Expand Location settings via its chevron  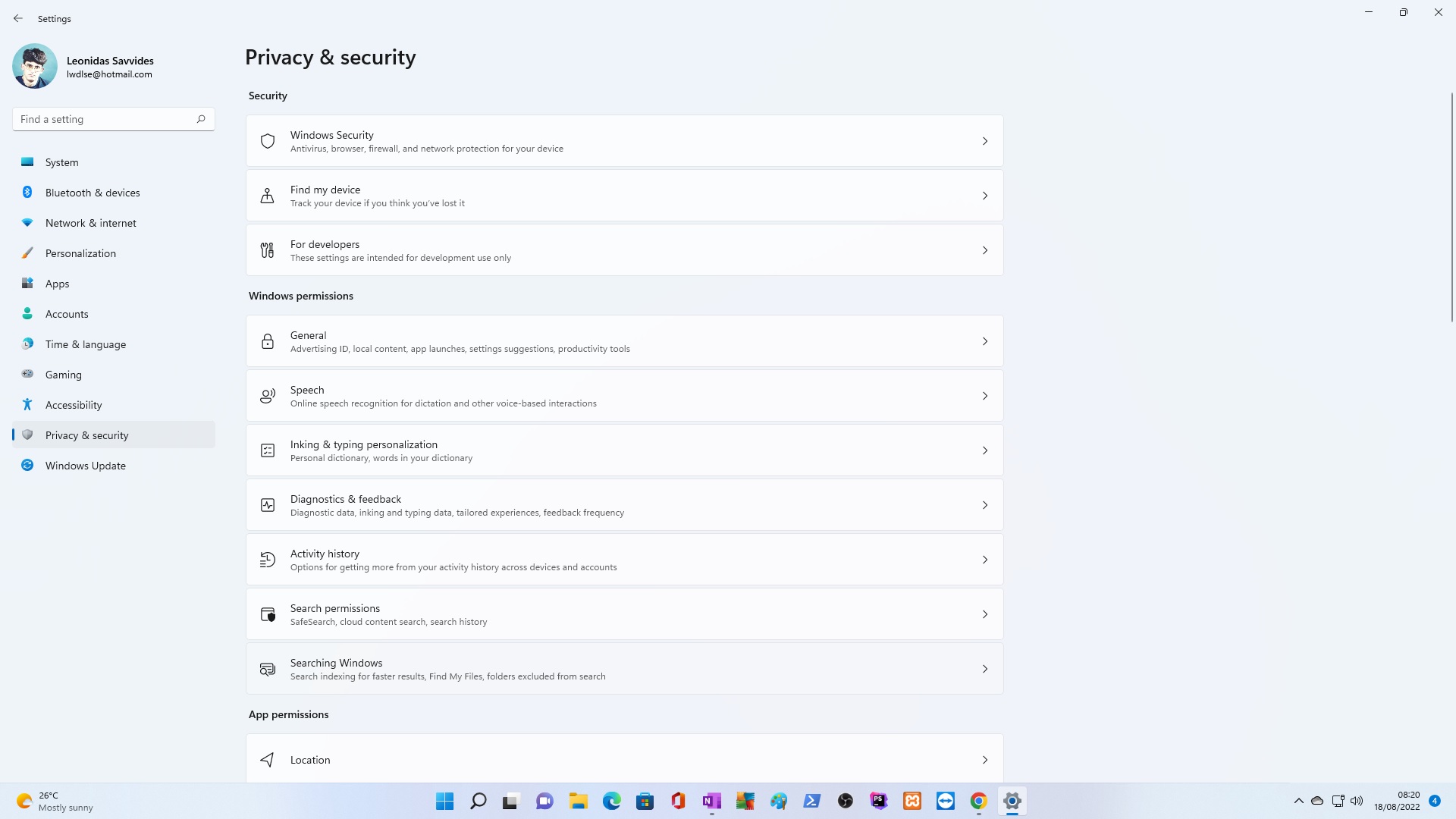point(985,760)
